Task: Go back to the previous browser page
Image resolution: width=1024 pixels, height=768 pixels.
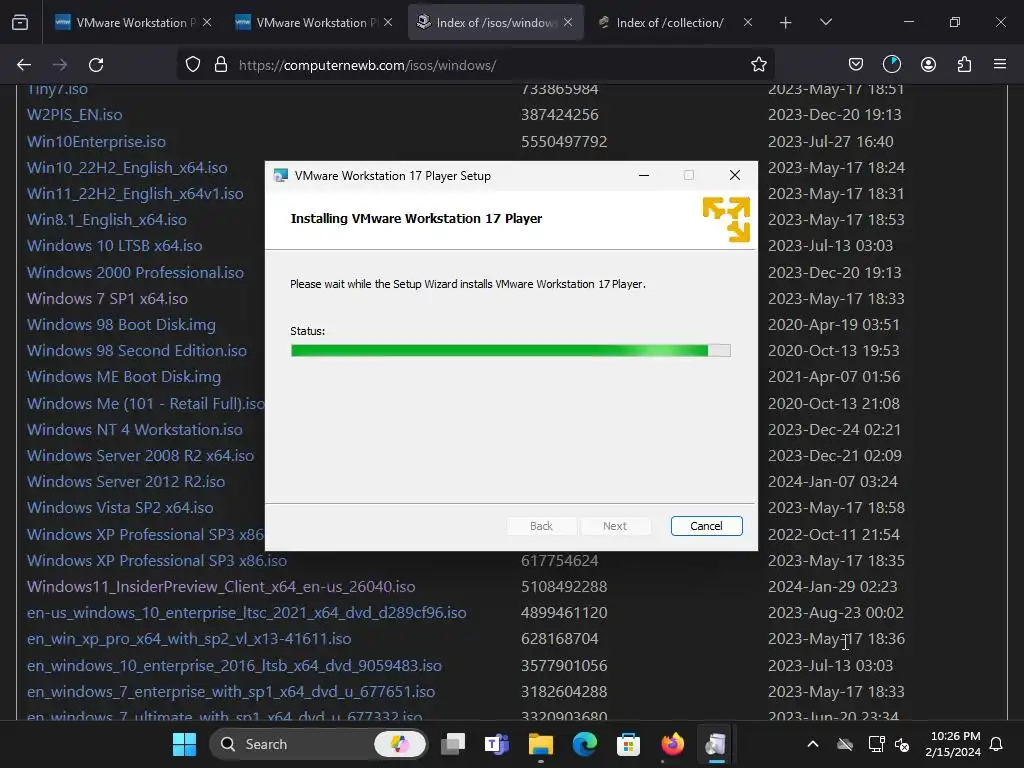Action: [x=24, y=65]
